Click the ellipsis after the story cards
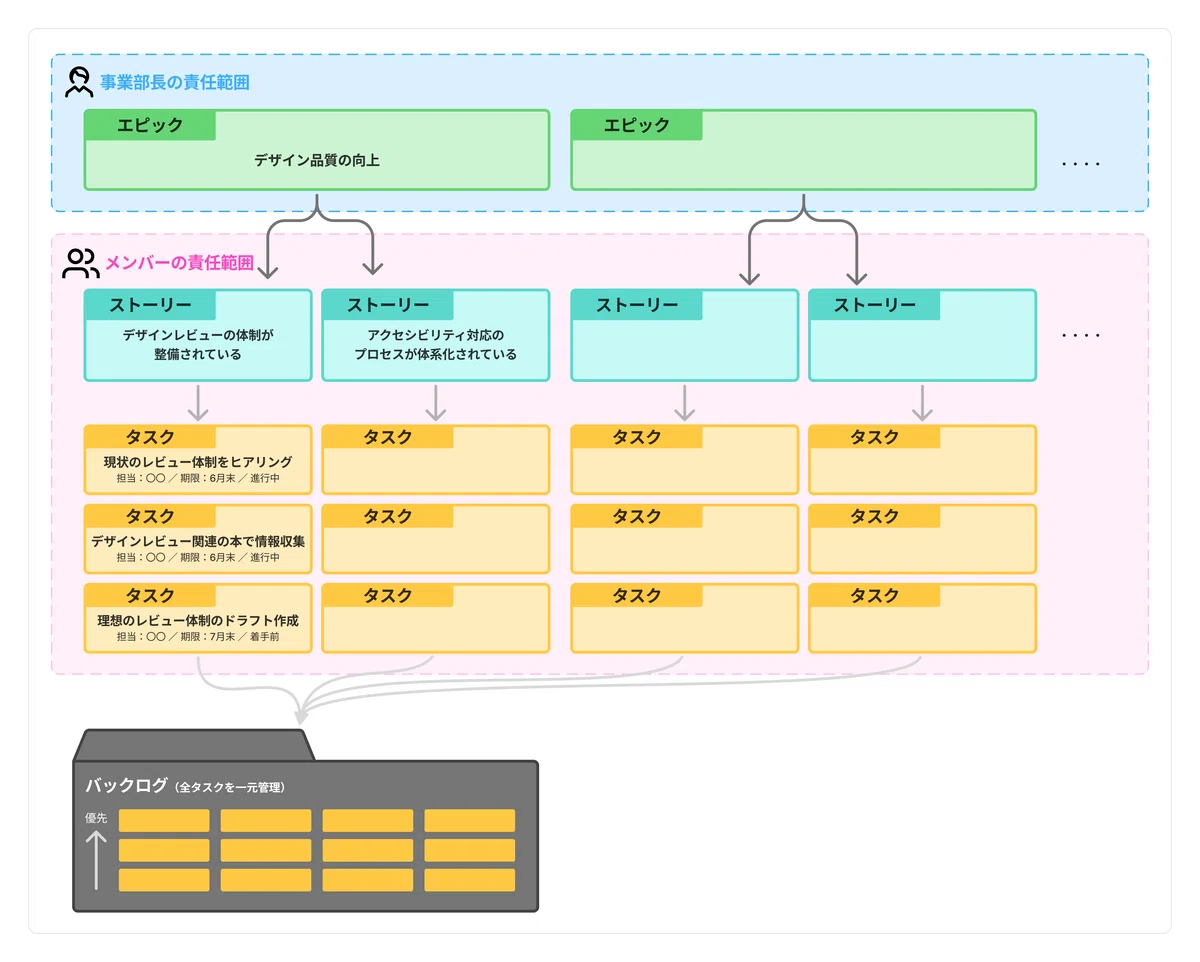This screenshot has width=1200, height=962. click(1081, 335)
